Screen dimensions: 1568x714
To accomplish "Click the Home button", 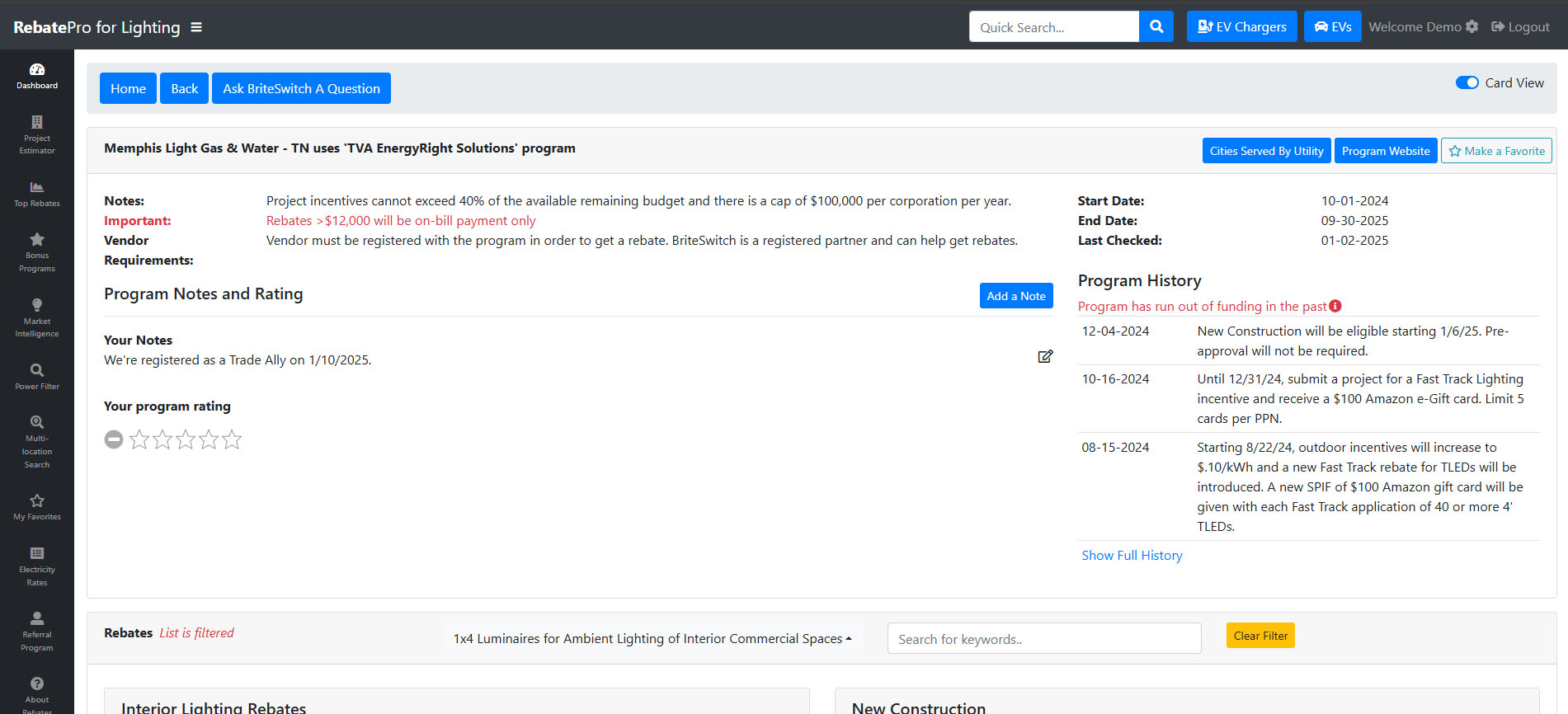I will pos(128,88).
